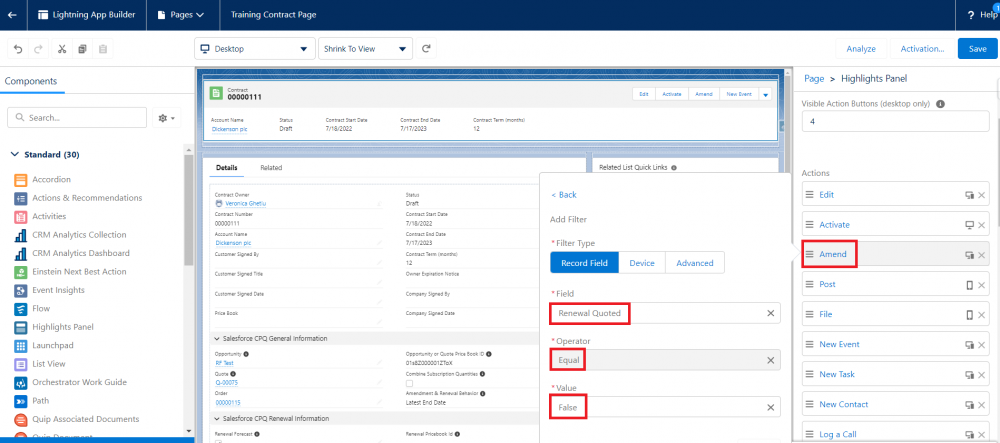Remove the New Task action with X

(x=982, y=375)
